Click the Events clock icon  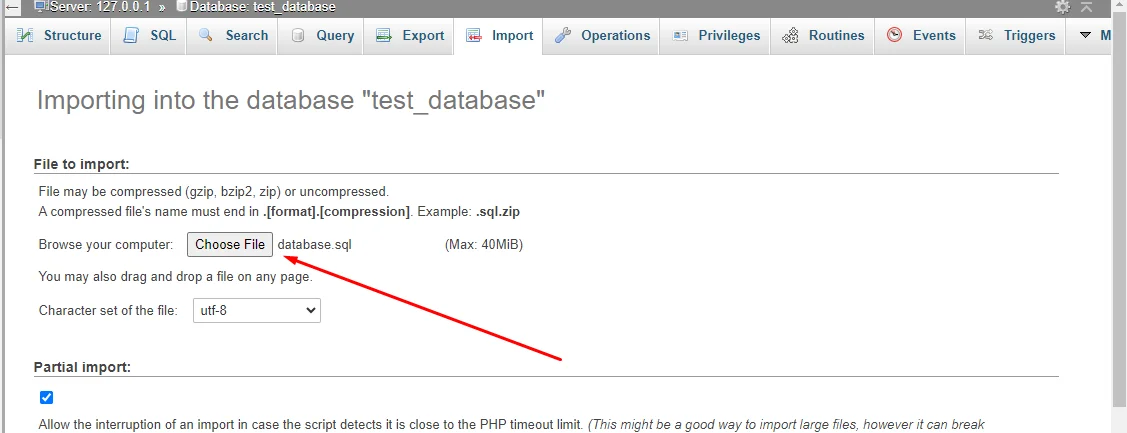click(893, 36)
